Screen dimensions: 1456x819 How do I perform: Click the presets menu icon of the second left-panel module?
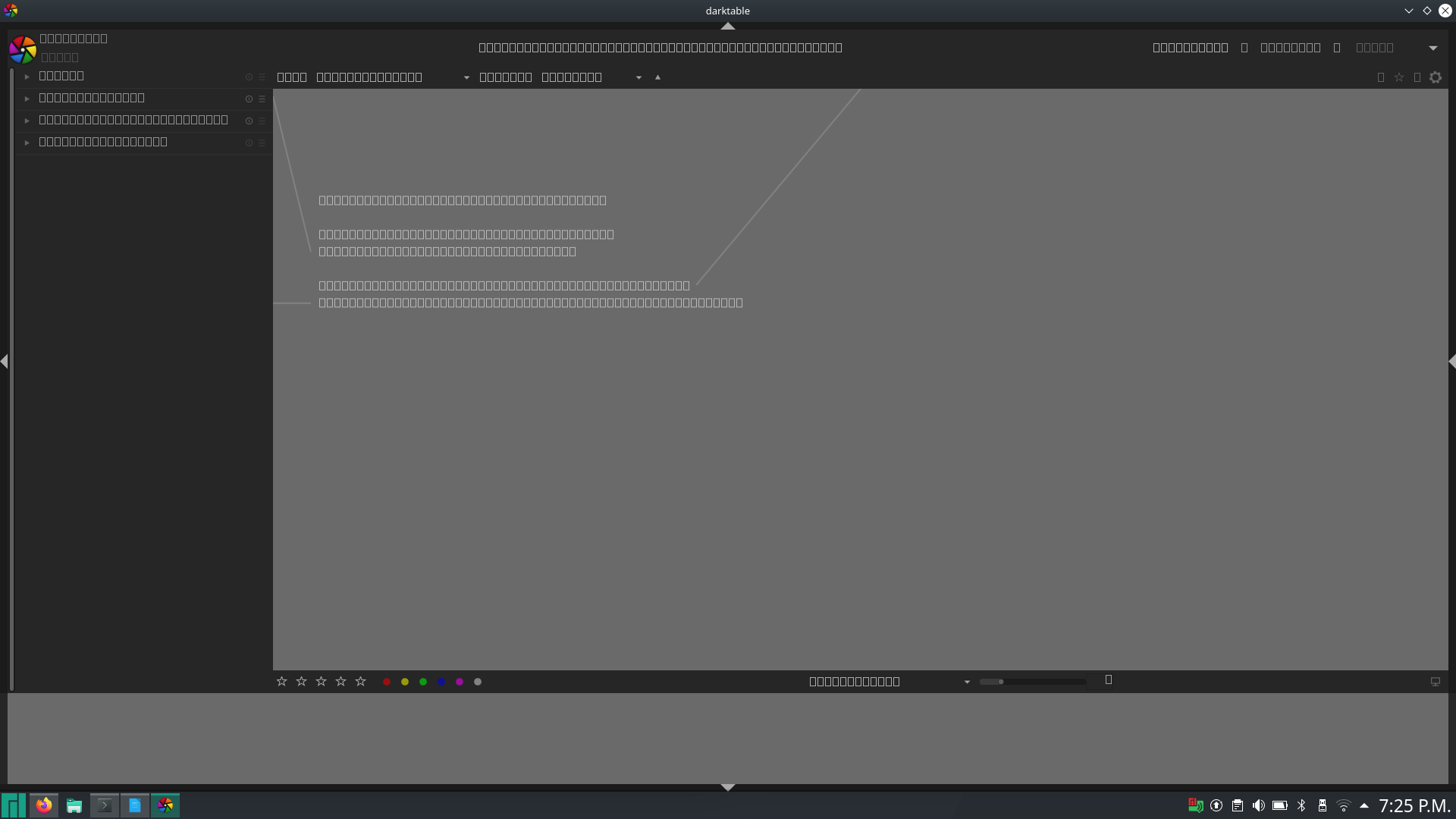pyautogui.click(x=262, y=99)
